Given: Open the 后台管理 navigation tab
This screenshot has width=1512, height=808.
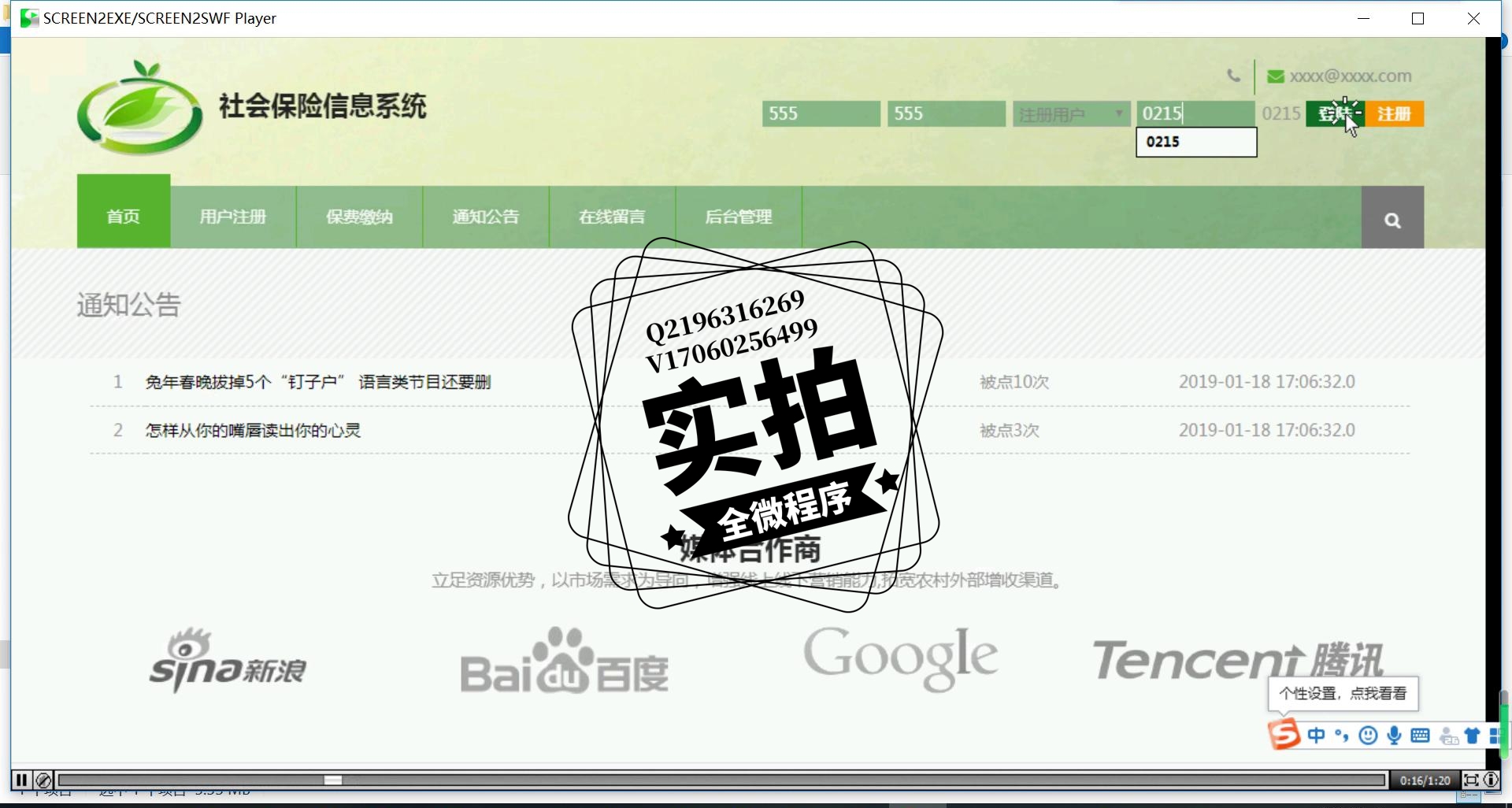Looking at the screenshot, I should [x=739, y=217].
